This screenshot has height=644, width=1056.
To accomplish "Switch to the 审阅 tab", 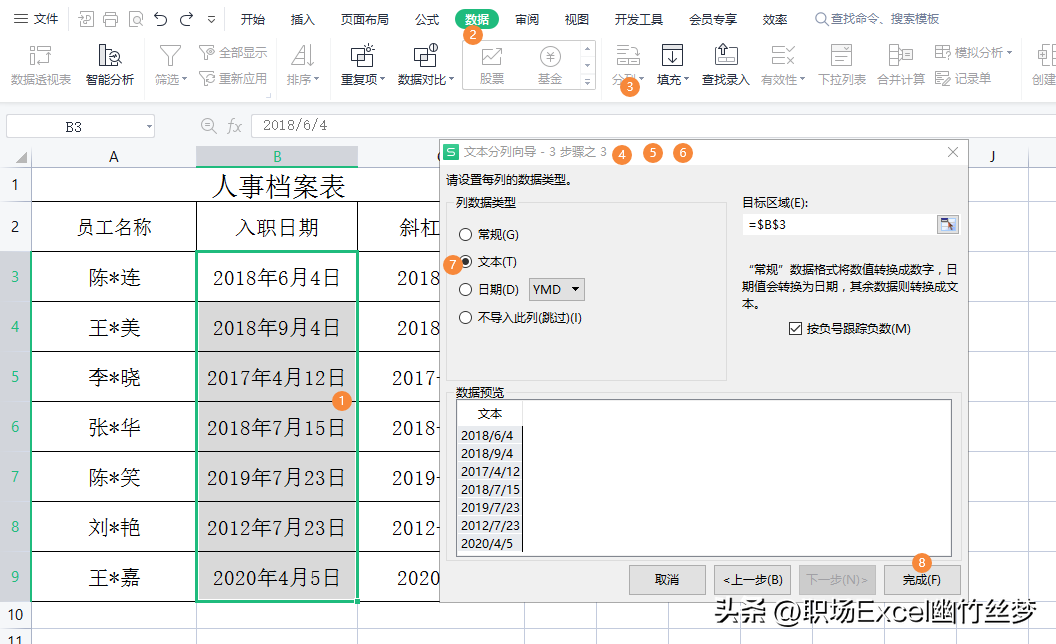I will [527, 20].
